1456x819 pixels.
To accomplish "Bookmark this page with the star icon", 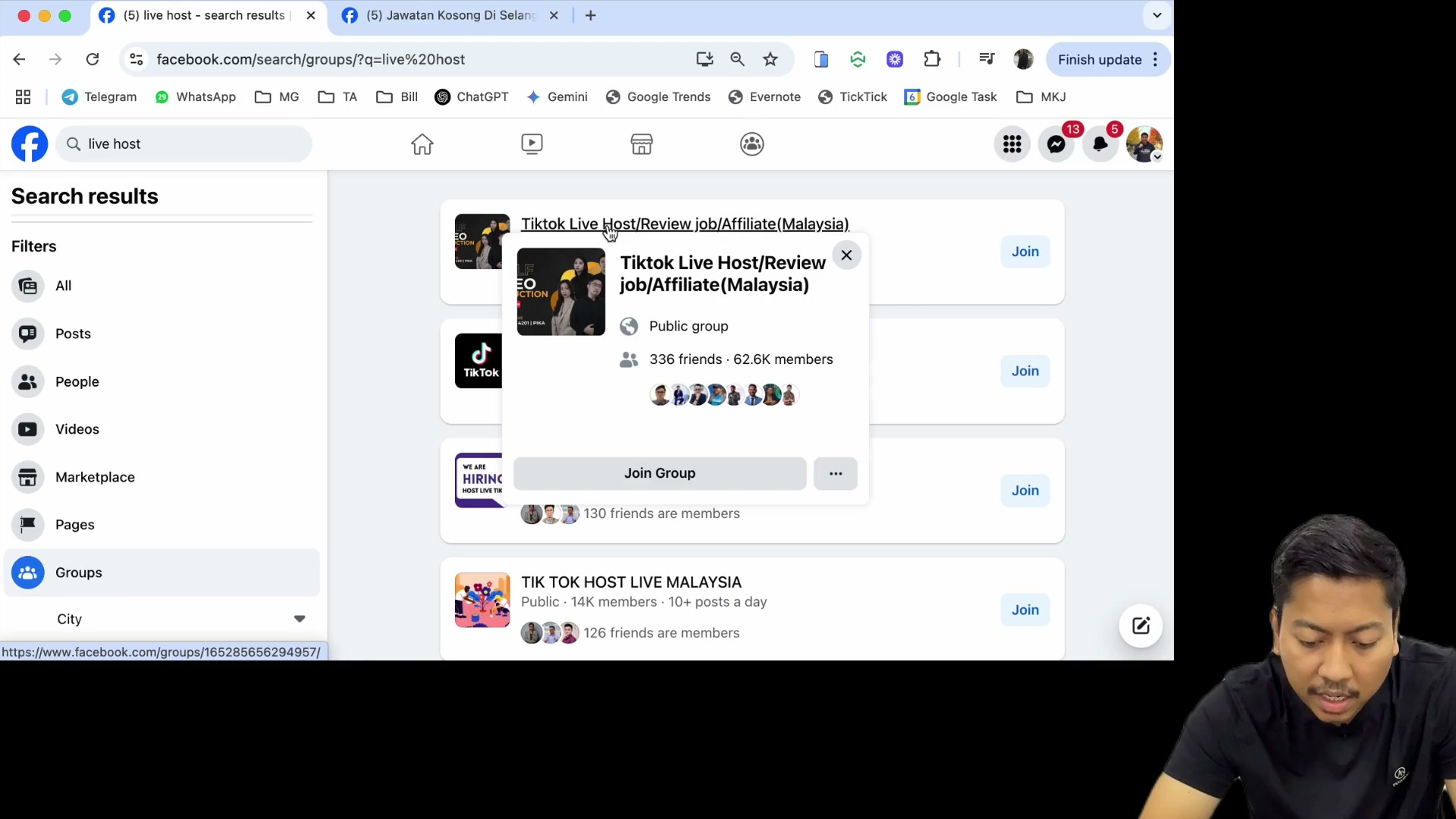I will (770, 59).
